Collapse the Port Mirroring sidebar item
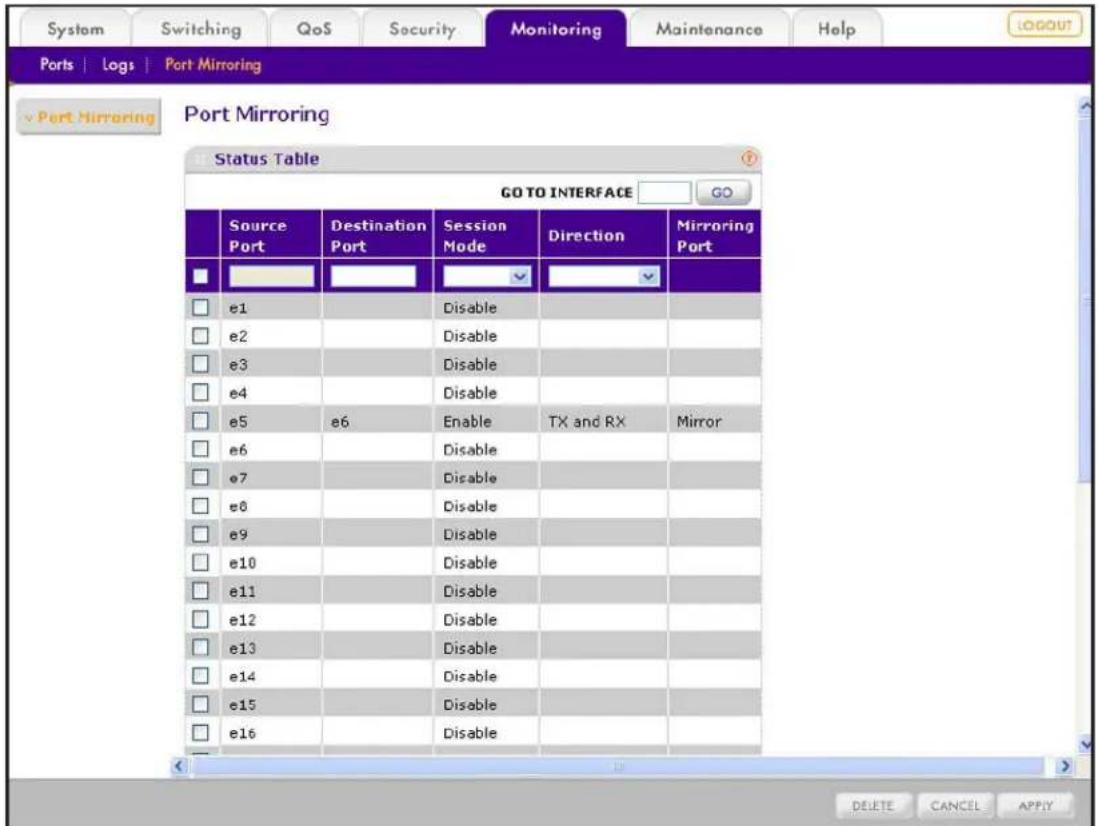The image size is (1098, 826). [89, 117]
